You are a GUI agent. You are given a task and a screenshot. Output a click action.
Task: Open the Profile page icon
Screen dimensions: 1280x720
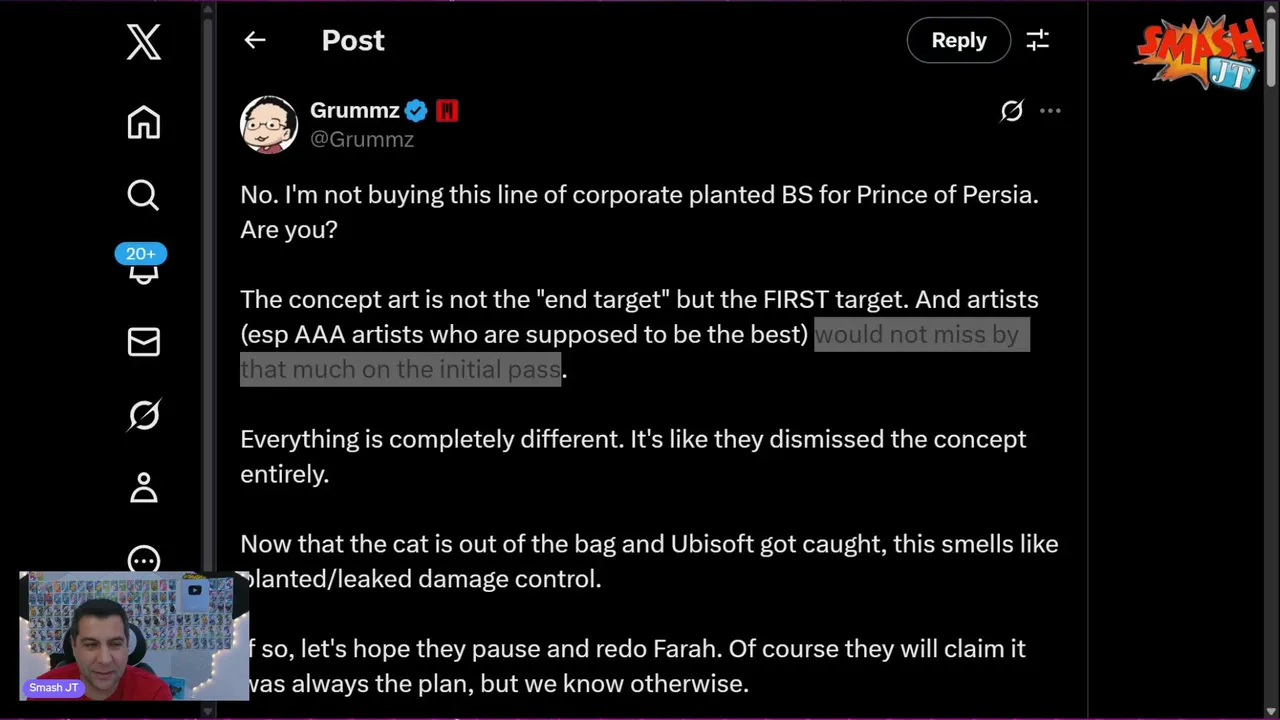pyautogui.click(x=144, y=487)
